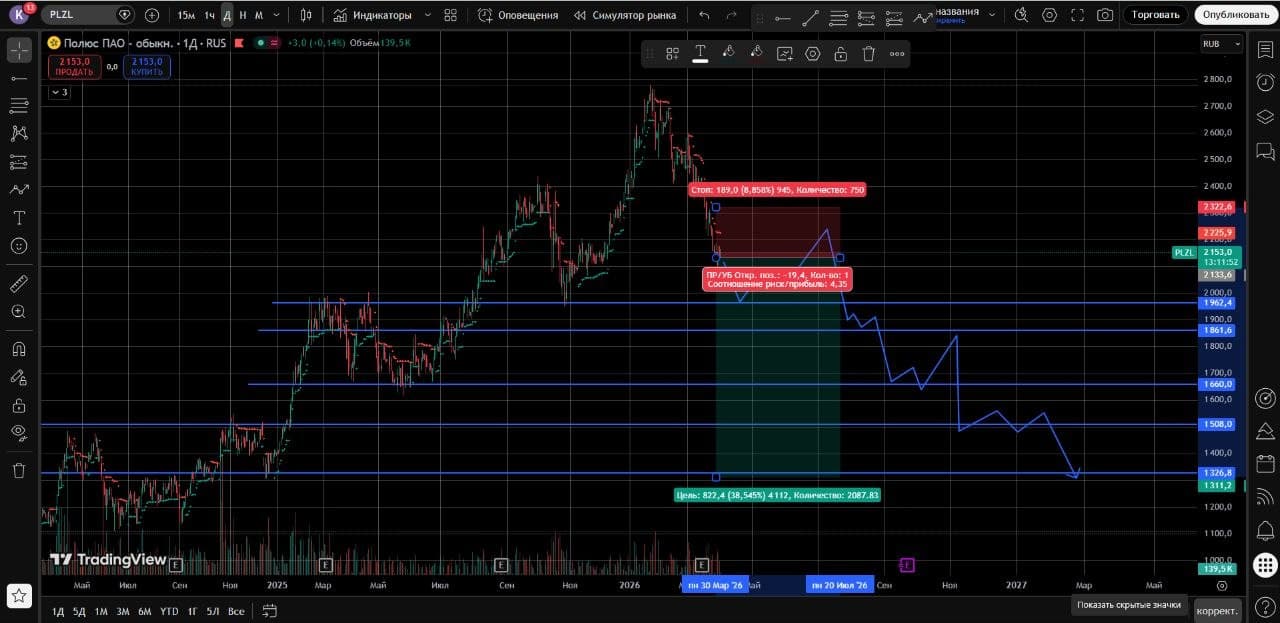Click the Опубликовать button
The width and height of the screenshot is (1280, 623).
coord(1235,15)
